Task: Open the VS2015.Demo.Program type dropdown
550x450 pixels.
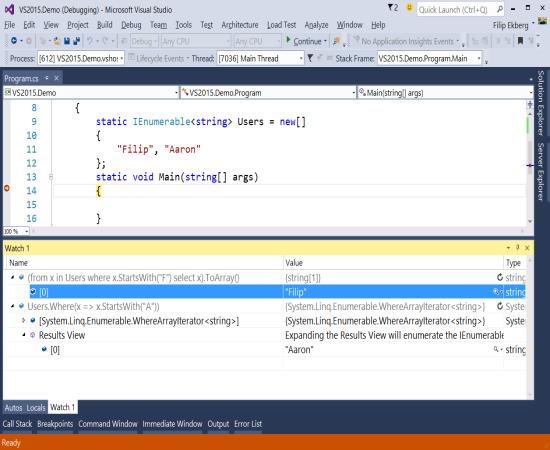Action: point(268,93)
